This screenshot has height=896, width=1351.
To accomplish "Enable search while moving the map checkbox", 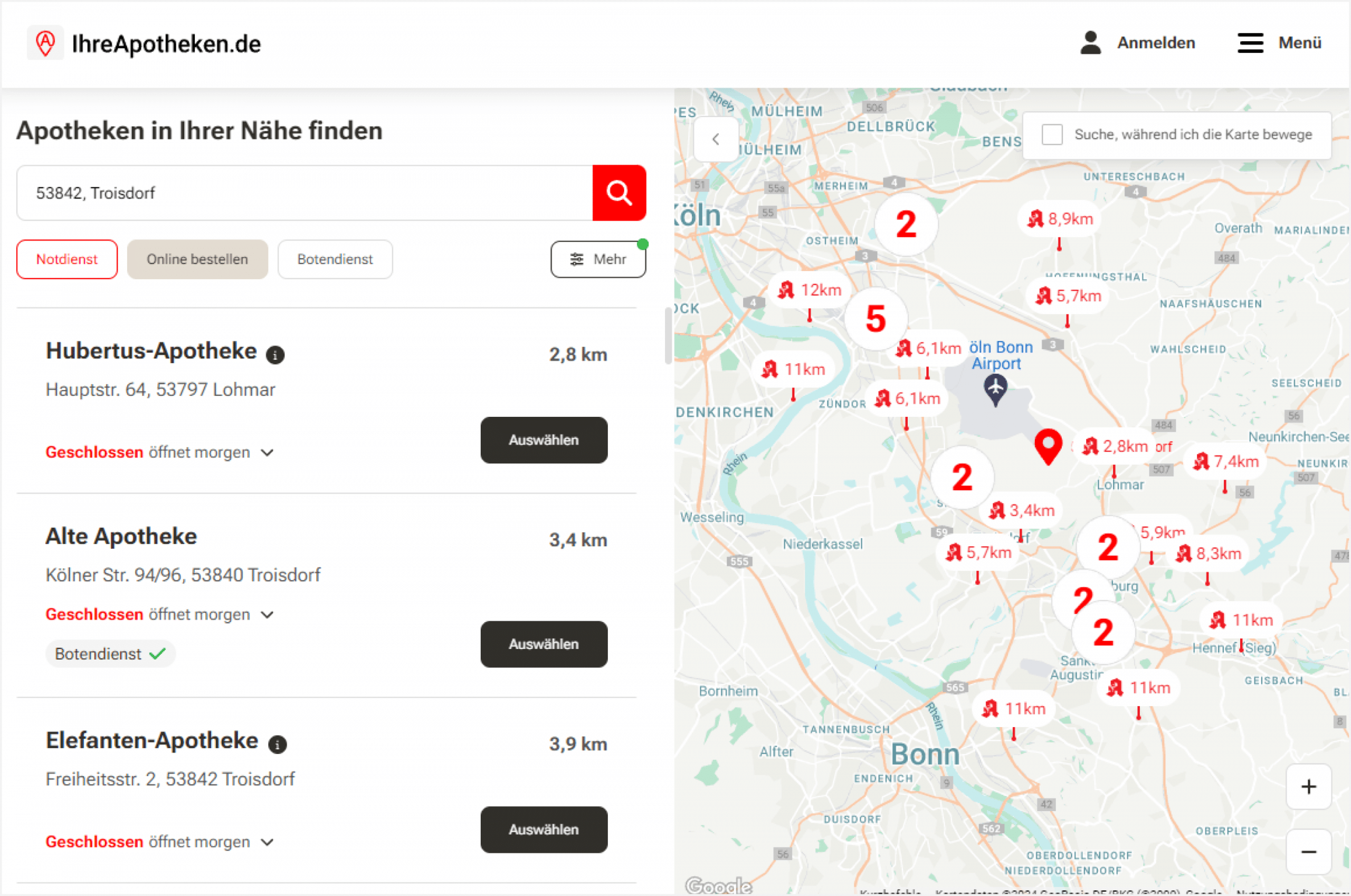I will click(x=1052, y=135).
